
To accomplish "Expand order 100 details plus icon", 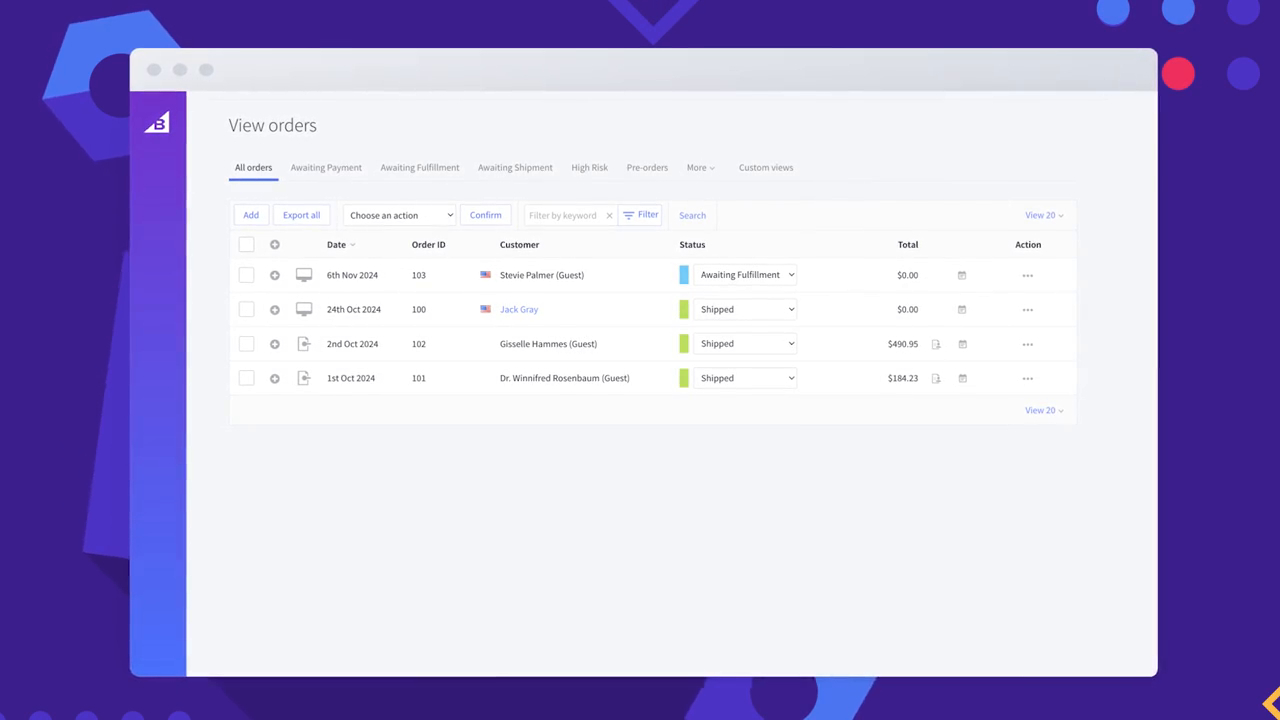I will pyautogui.click(x=275, y=310).
